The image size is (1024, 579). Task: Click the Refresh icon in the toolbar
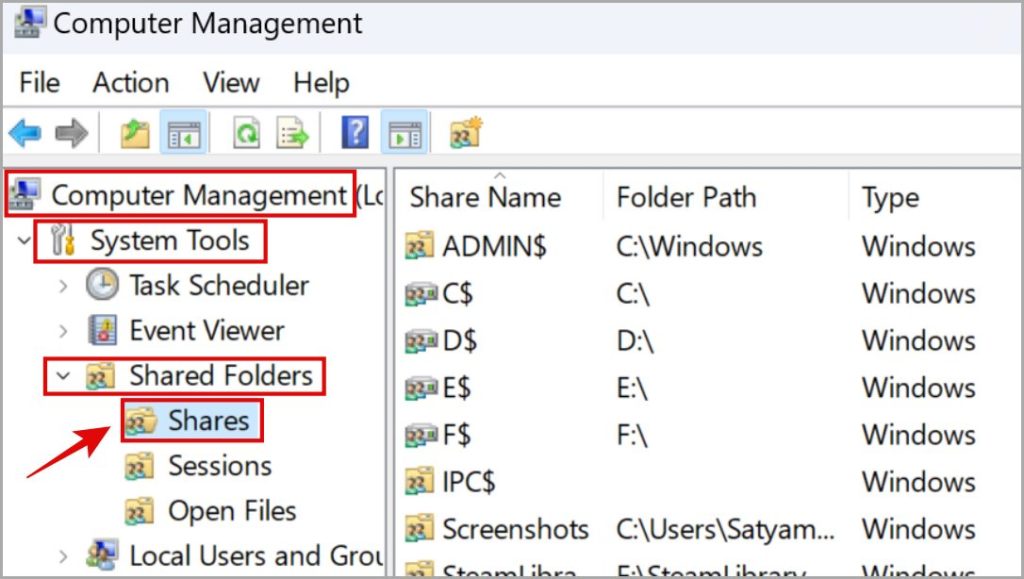point(246,131)
